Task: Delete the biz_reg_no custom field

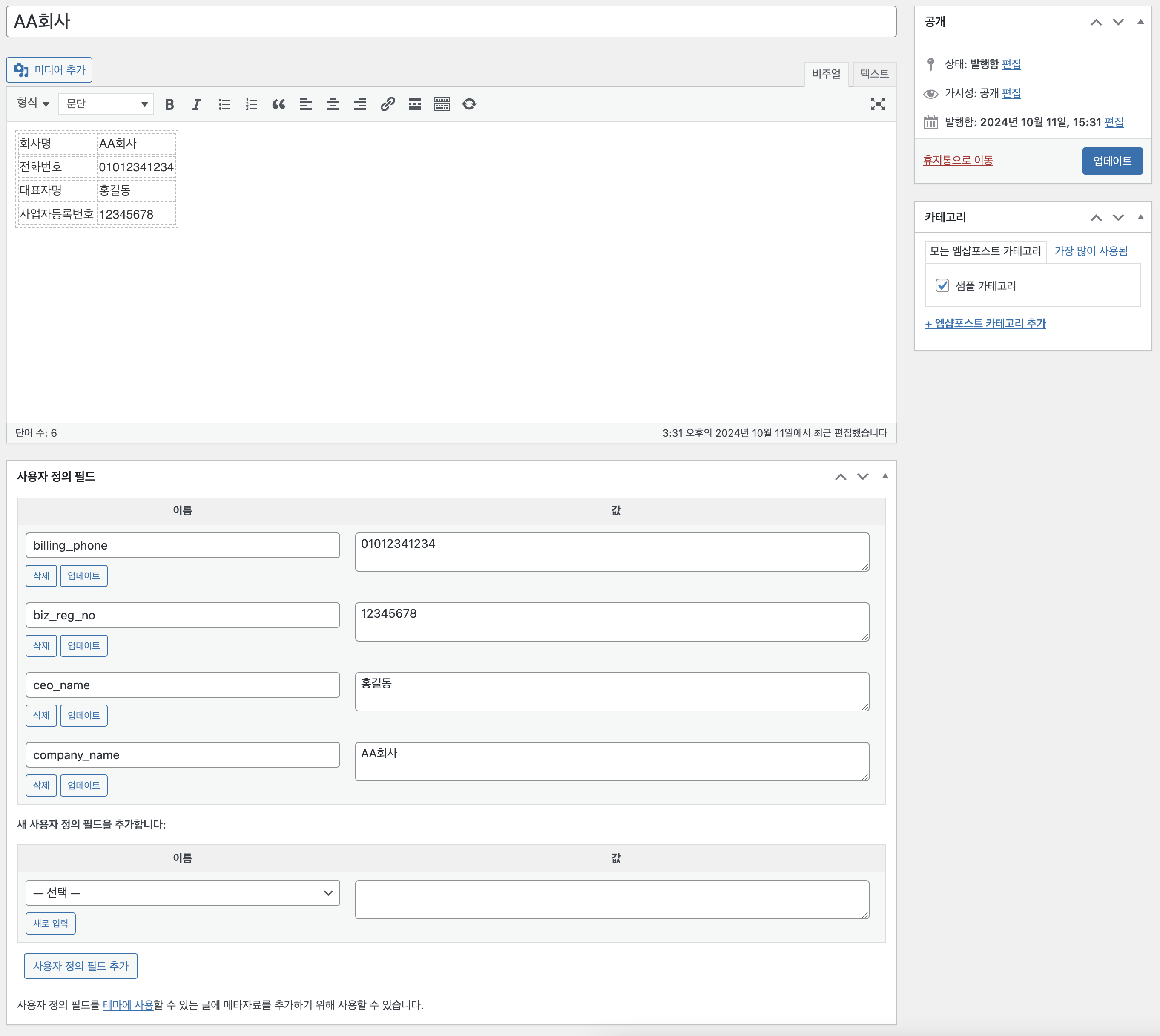Action: (41, 646)
